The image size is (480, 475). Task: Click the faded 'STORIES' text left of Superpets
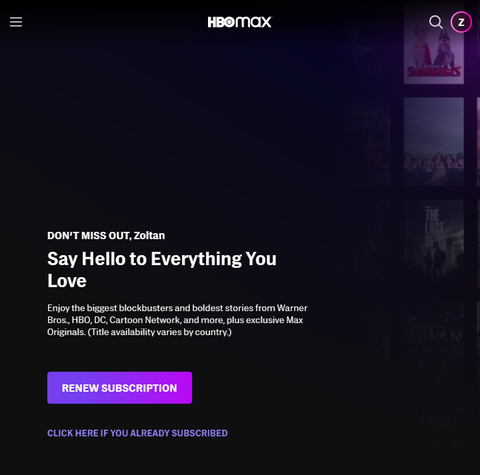[367, 68]
